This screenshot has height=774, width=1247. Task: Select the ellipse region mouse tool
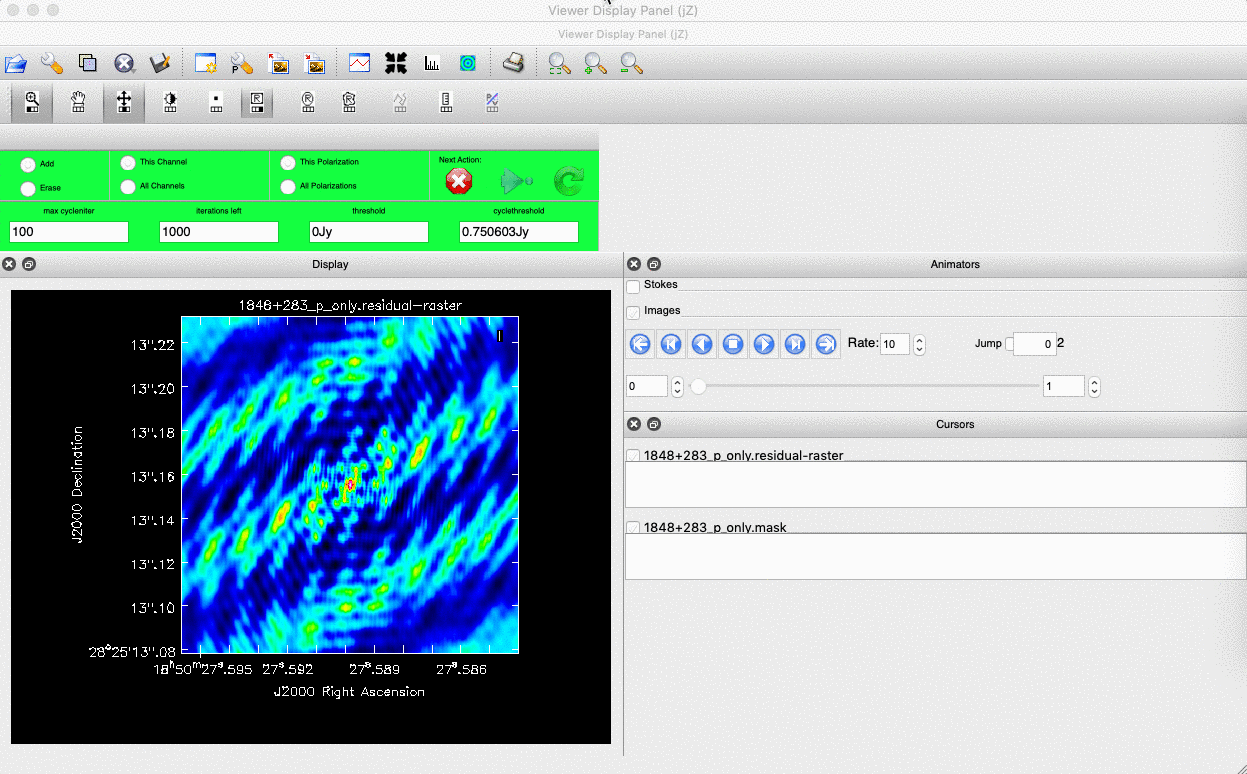[308, 102]
